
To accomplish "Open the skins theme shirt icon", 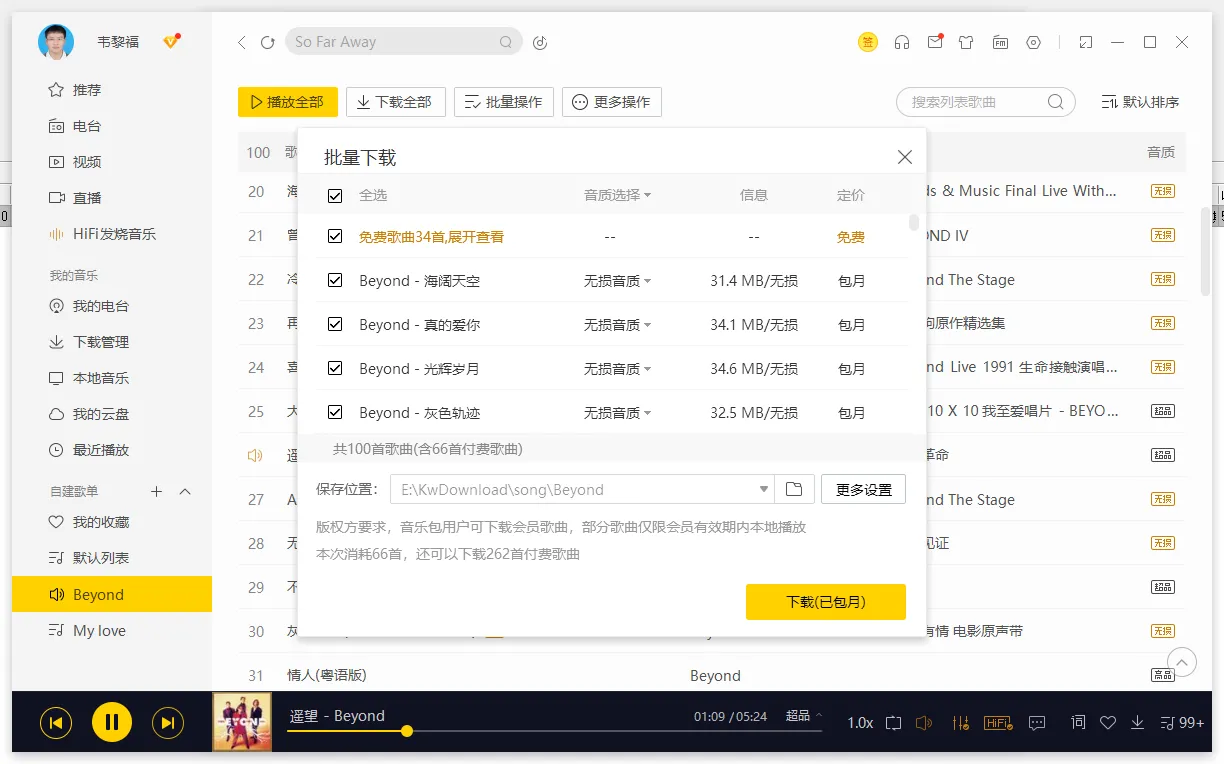I will (967, 42).
